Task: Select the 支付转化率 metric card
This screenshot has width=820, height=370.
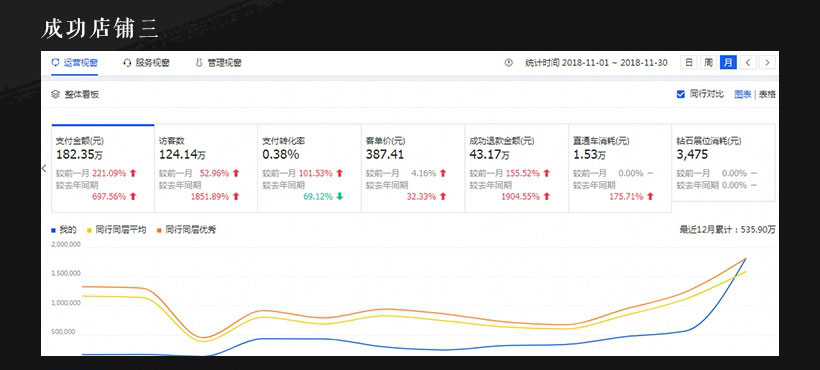Action: (x=309, y=168)
